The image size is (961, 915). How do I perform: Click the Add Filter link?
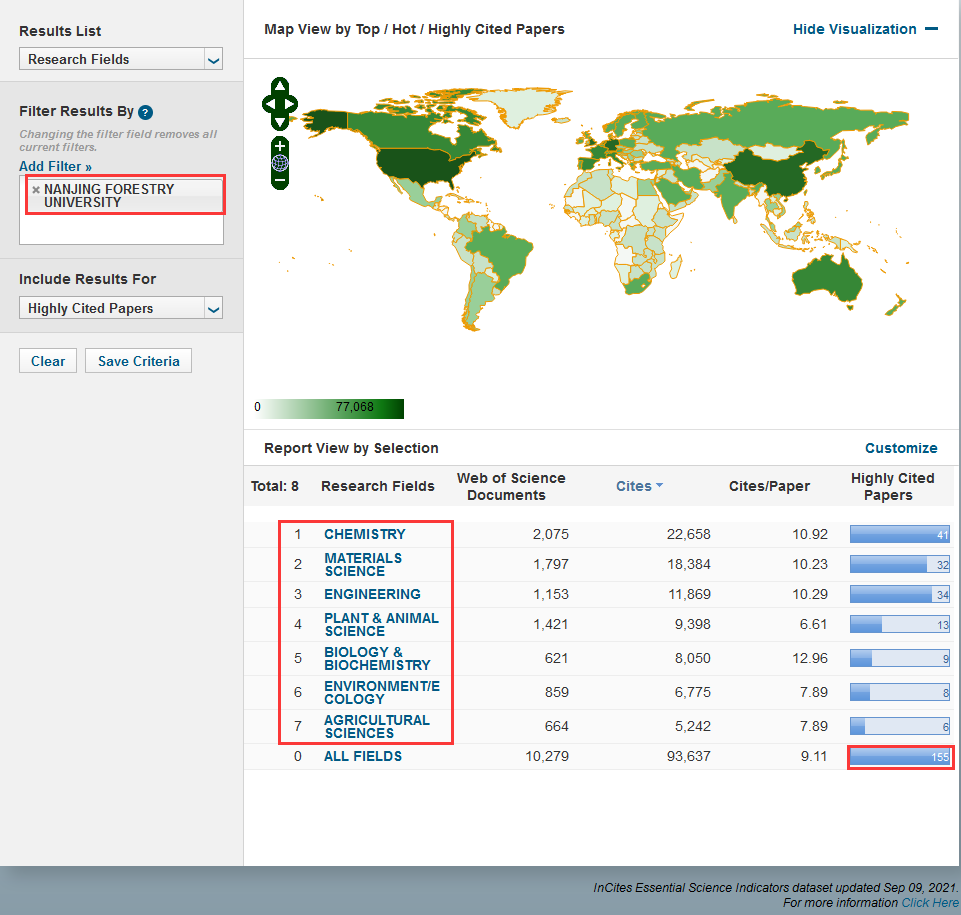55,166
